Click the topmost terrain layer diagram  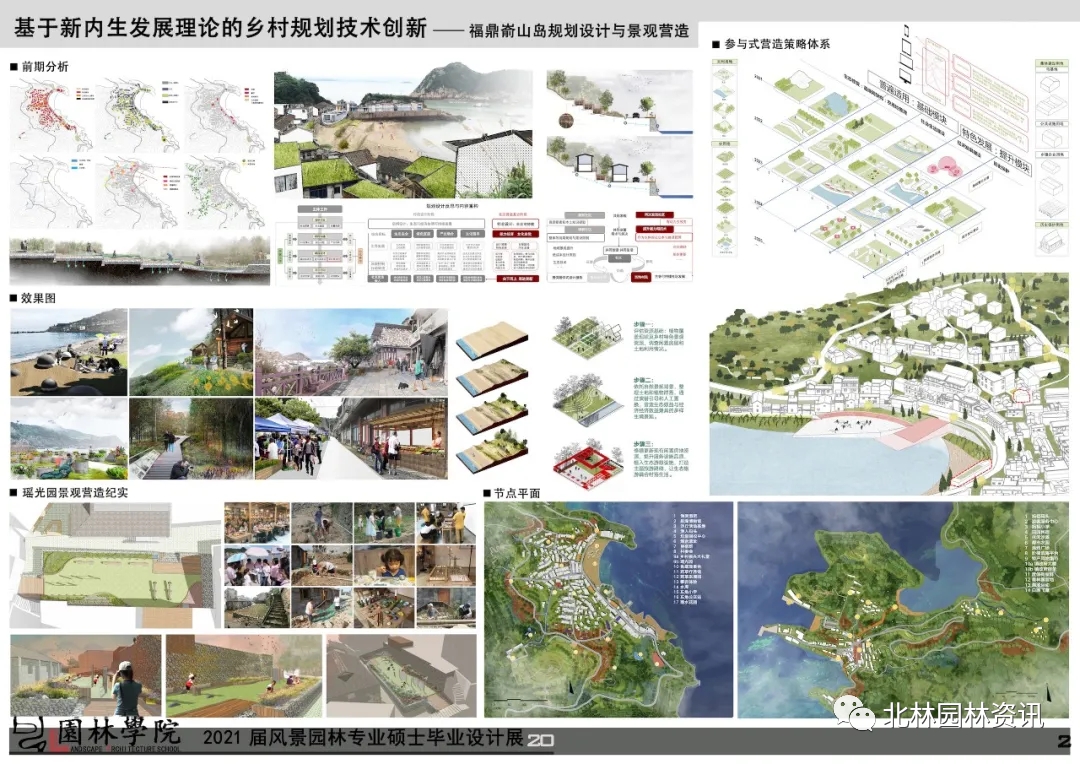pos(492,340)
